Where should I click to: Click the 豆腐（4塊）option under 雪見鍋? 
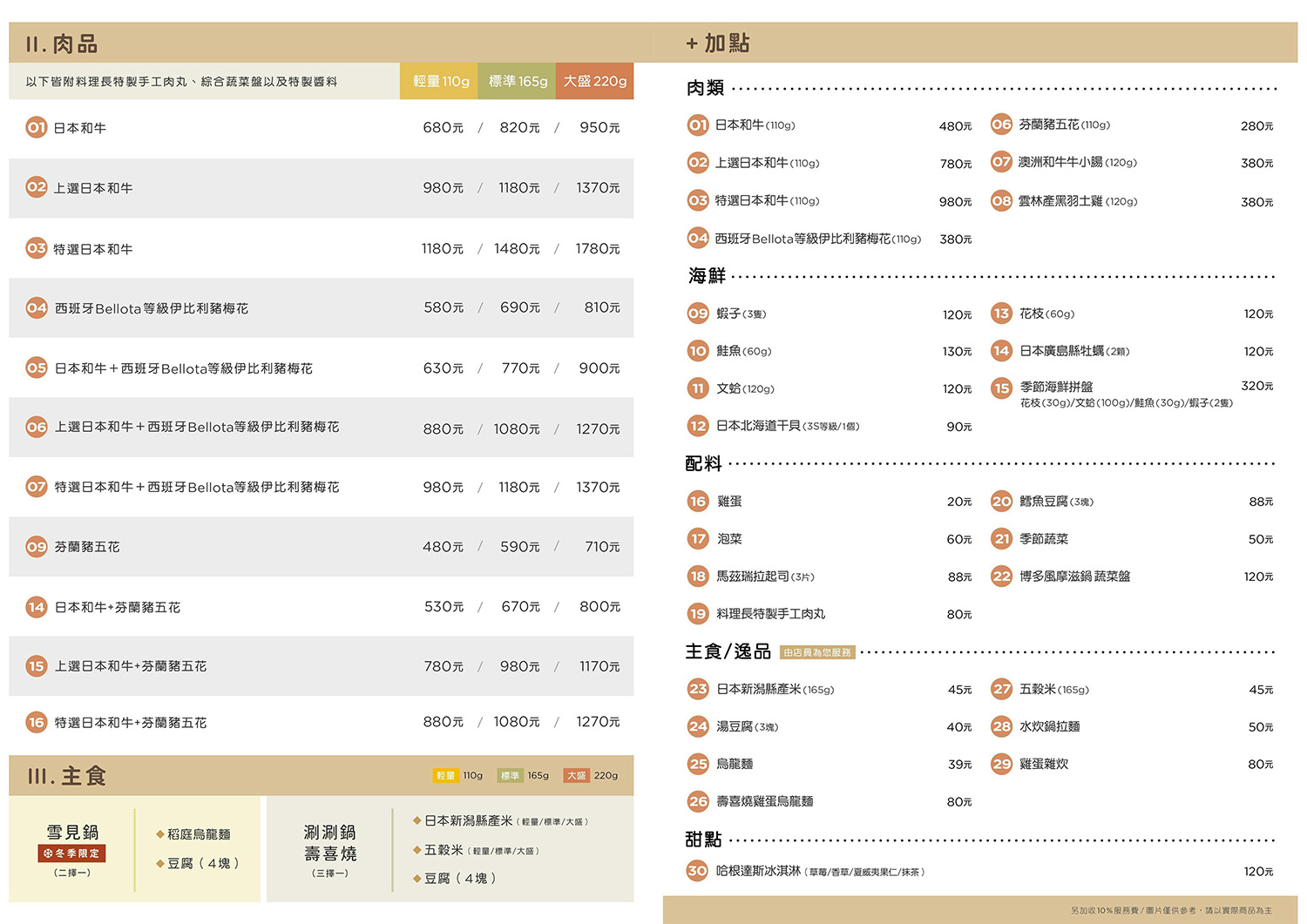[x=203, y=863]
